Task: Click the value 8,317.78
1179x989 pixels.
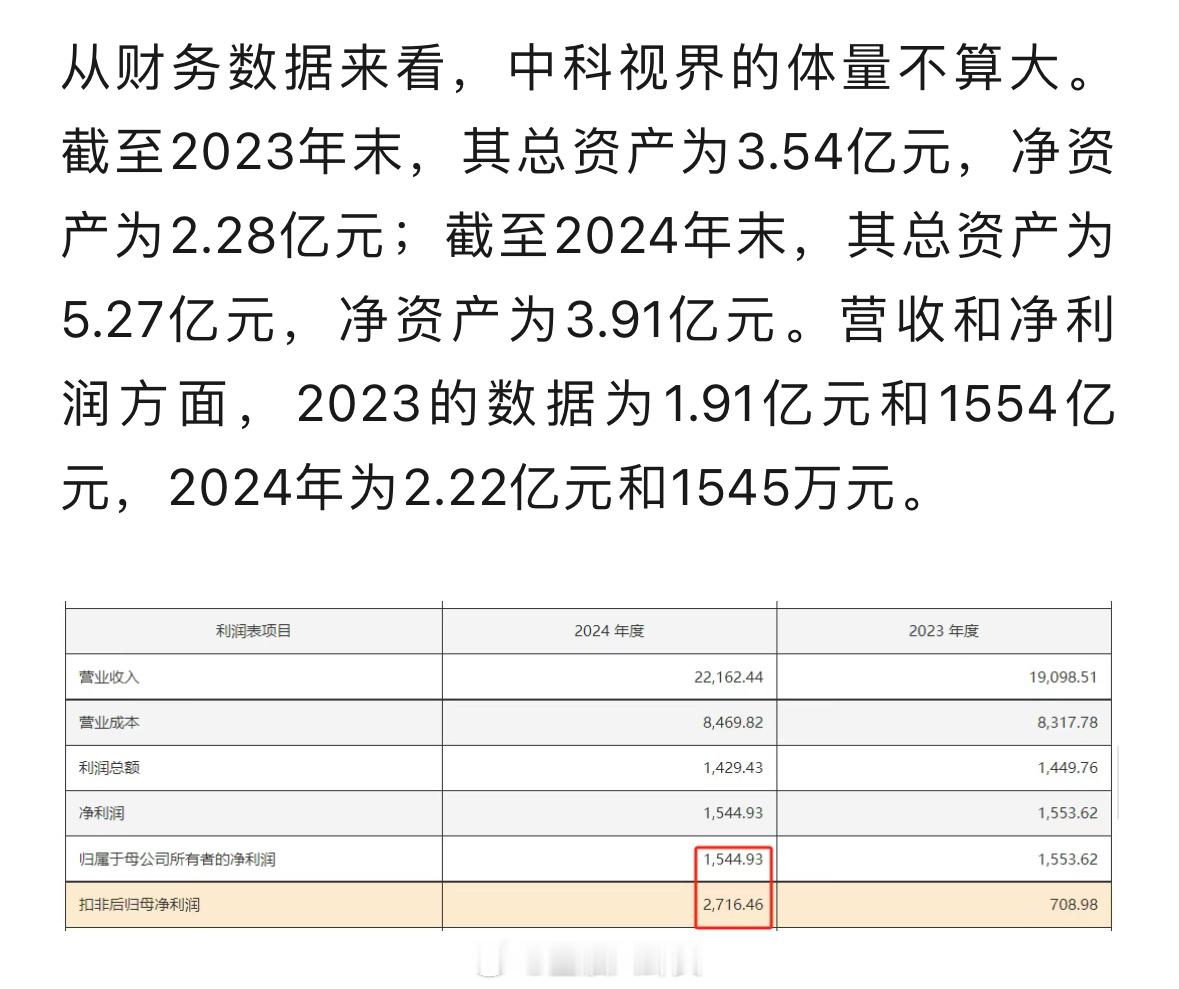Action: (x=1068, y=723)
